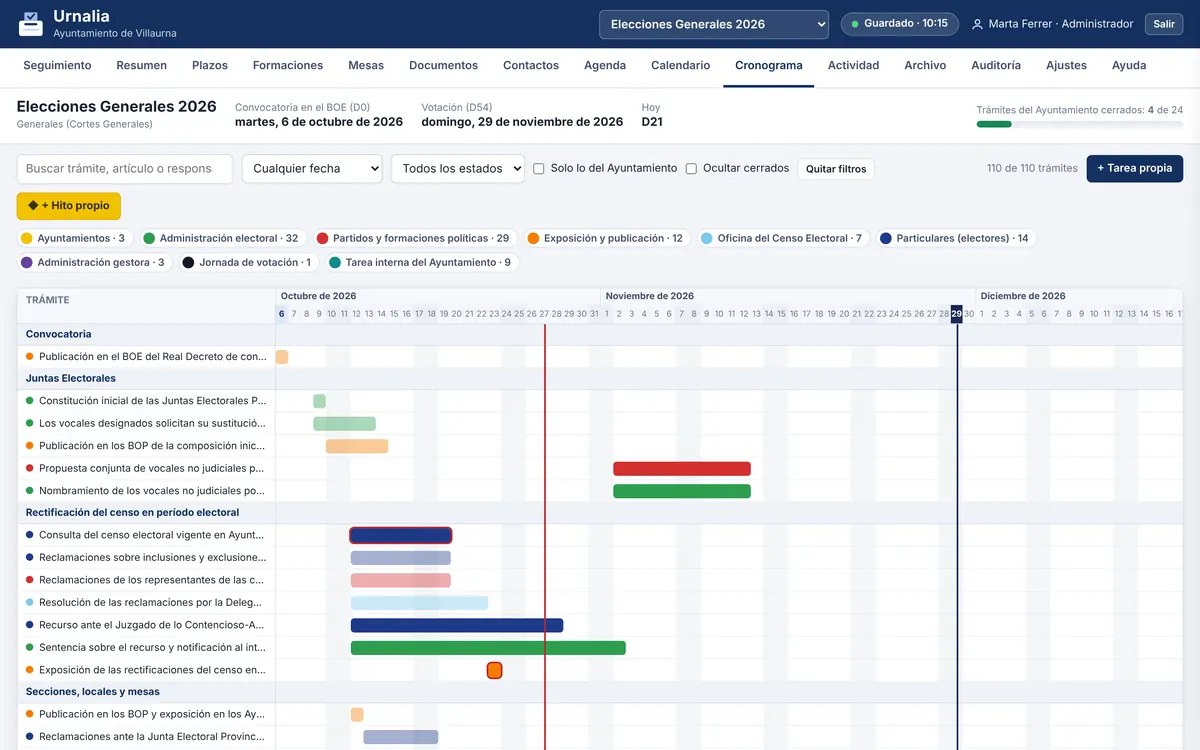Toggle Ocultar cerrados checkbox
The width and height of the screenshot is (1200, 750).
(x=691, y=169)
